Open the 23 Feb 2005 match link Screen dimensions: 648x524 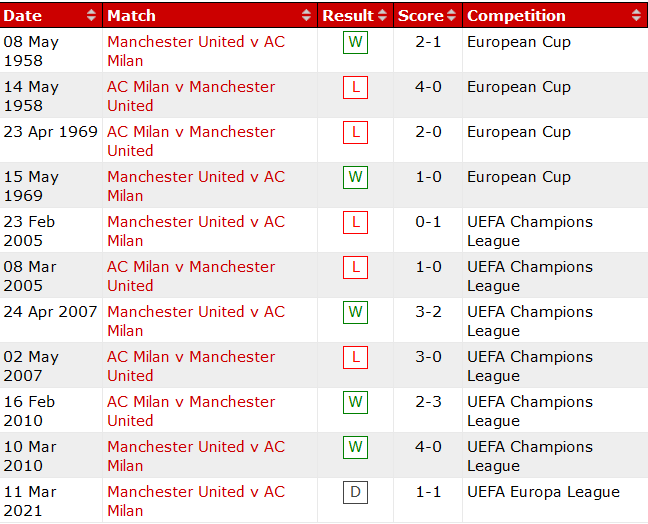point(195,222)
